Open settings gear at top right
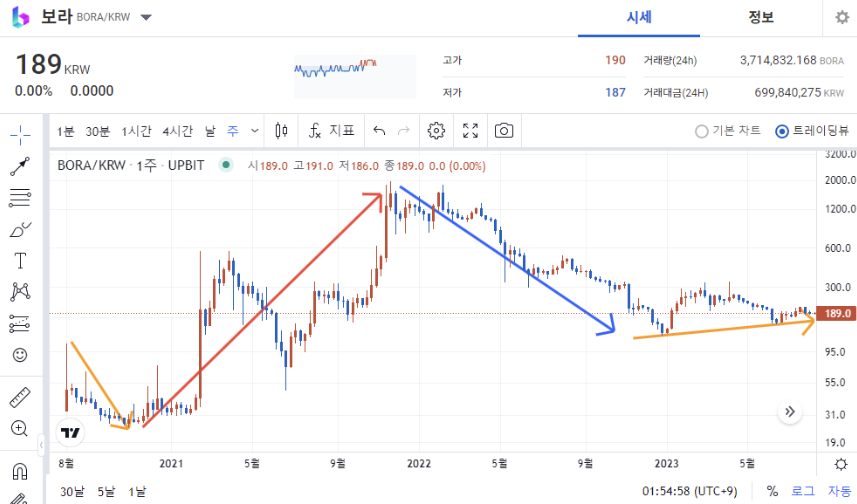The height and width of the screenshot is (504, 857). [842, 17]
